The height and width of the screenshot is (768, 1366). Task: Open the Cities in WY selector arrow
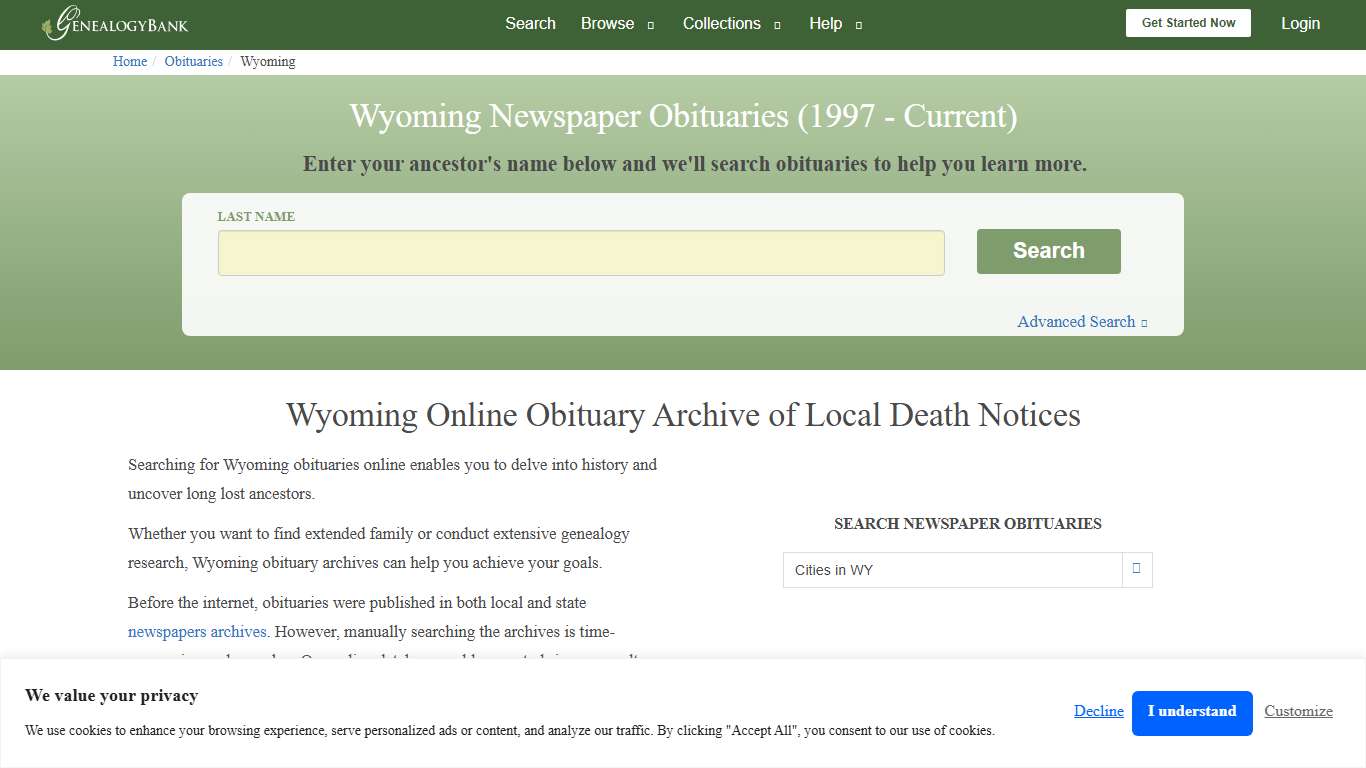(1136, 569)
